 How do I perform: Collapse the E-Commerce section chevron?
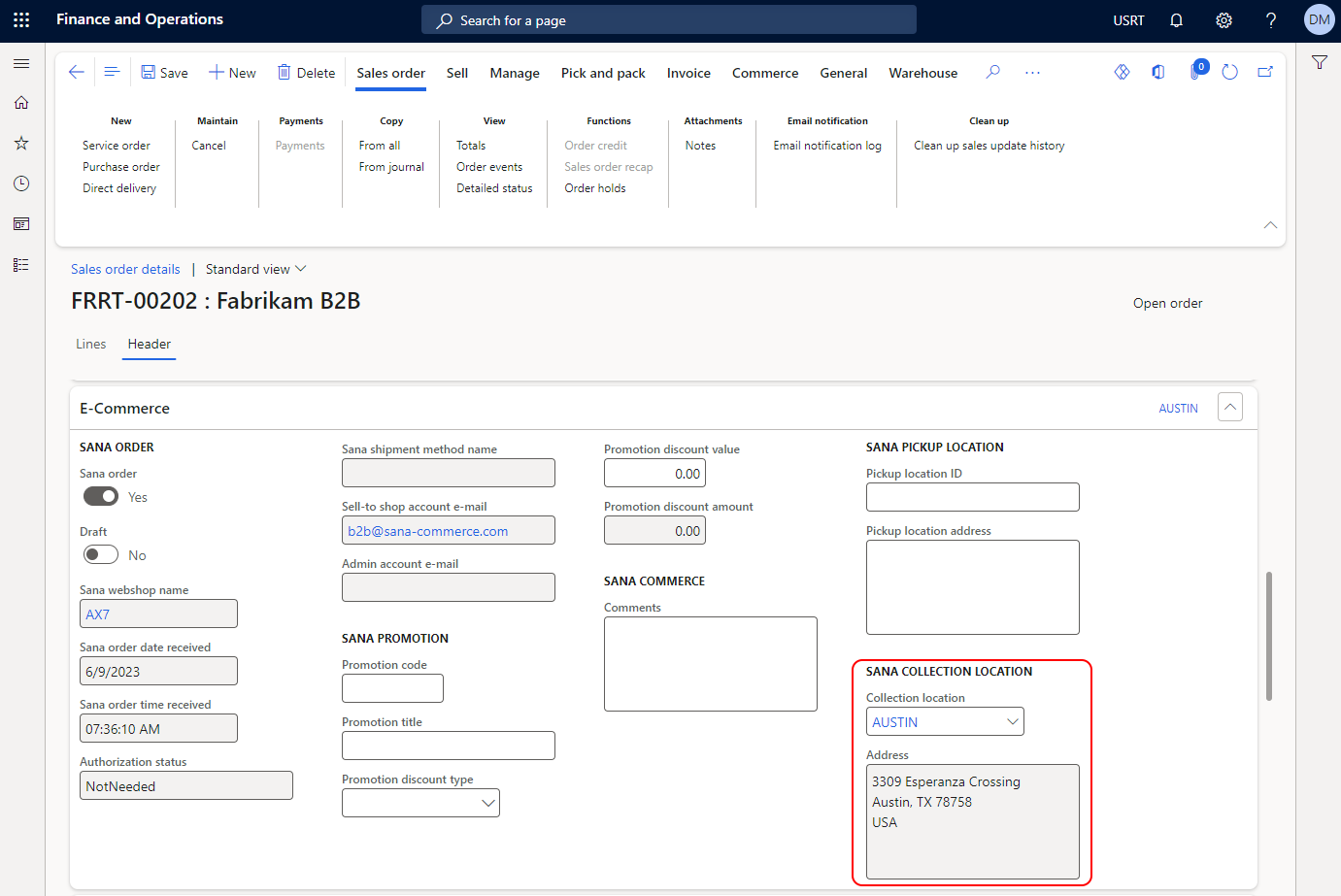click(1230, 408)
